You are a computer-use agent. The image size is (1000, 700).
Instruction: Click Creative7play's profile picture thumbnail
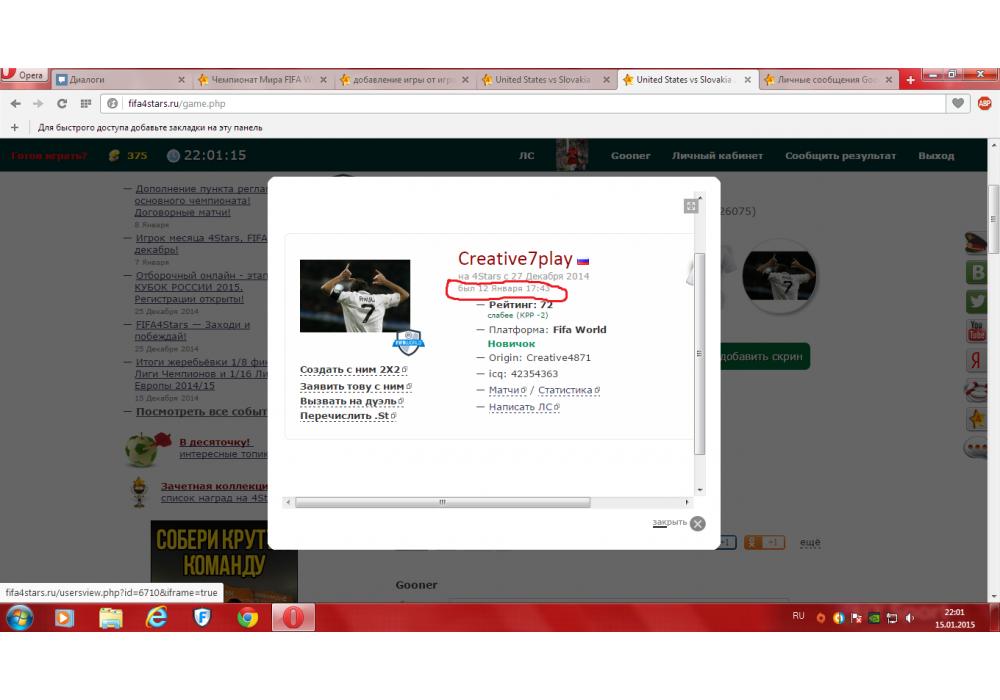355,296
